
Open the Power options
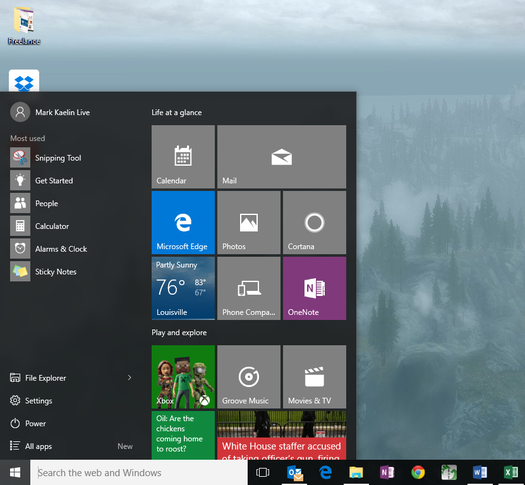tap(28, 423)
